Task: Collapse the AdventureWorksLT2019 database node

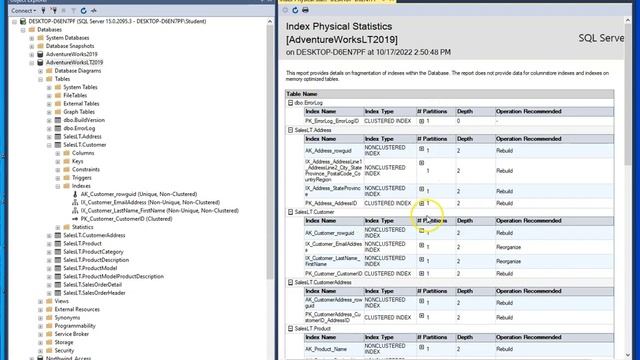Action: pos(32,62)
